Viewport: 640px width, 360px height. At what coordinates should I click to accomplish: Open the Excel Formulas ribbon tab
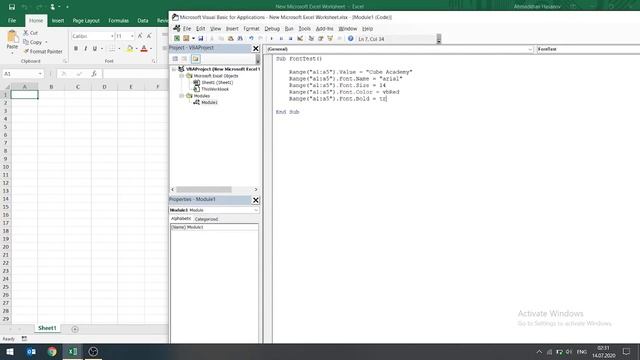pyautogui.click(x=118, y=20)
